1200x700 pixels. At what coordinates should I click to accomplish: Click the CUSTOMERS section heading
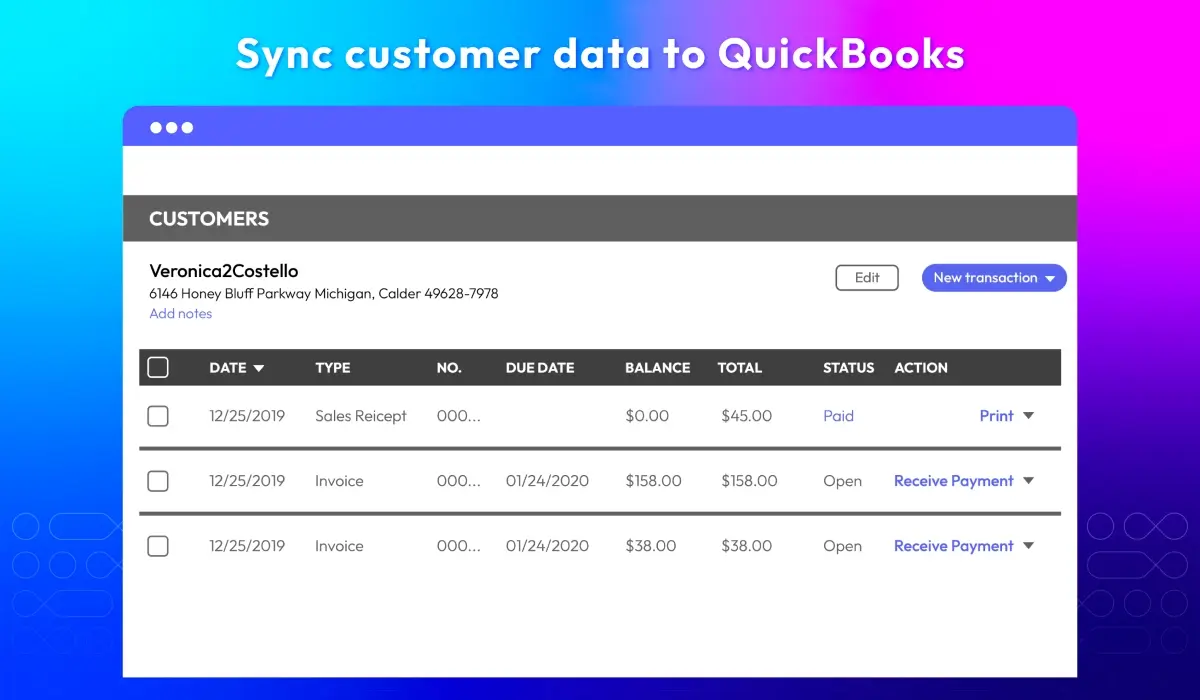[x=209, y=219]
